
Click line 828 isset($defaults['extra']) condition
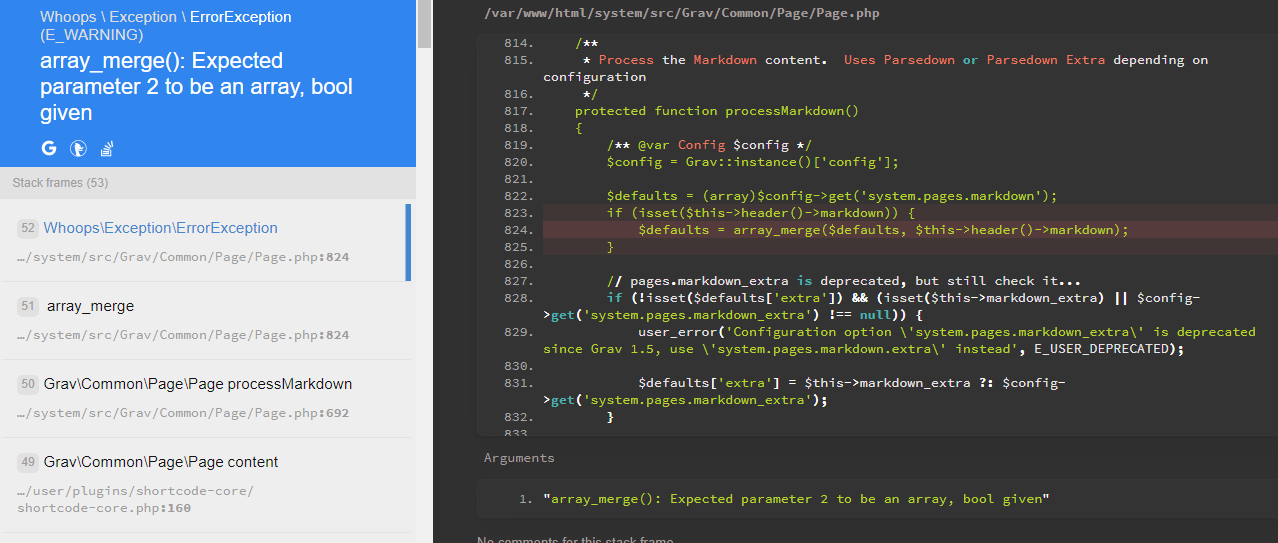pyautogui.click(x=871, y=306)
